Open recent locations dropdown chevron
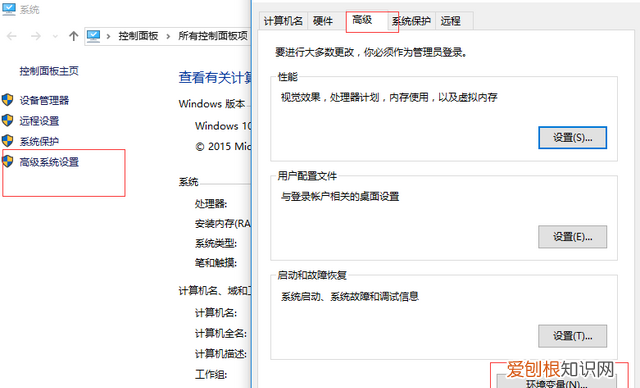This screenshot has width=640, height=388. click(56, 36)
